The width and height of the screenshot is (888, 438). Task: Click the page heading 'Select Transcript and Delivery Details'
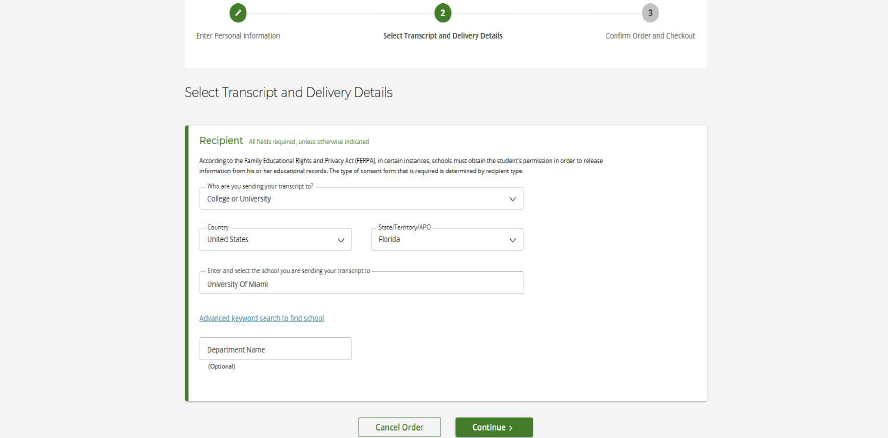[x=288, y=92]
